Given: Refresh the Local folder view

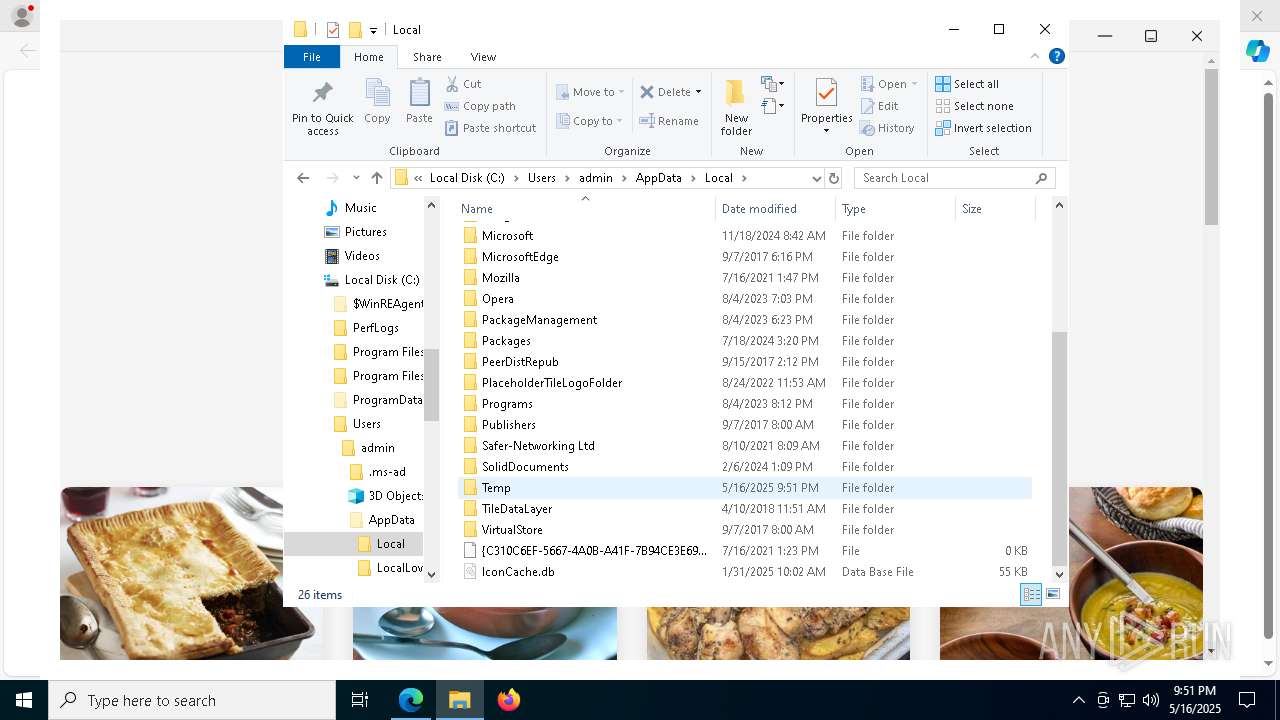Looking at the screenshot, I should tap(834, 178).
